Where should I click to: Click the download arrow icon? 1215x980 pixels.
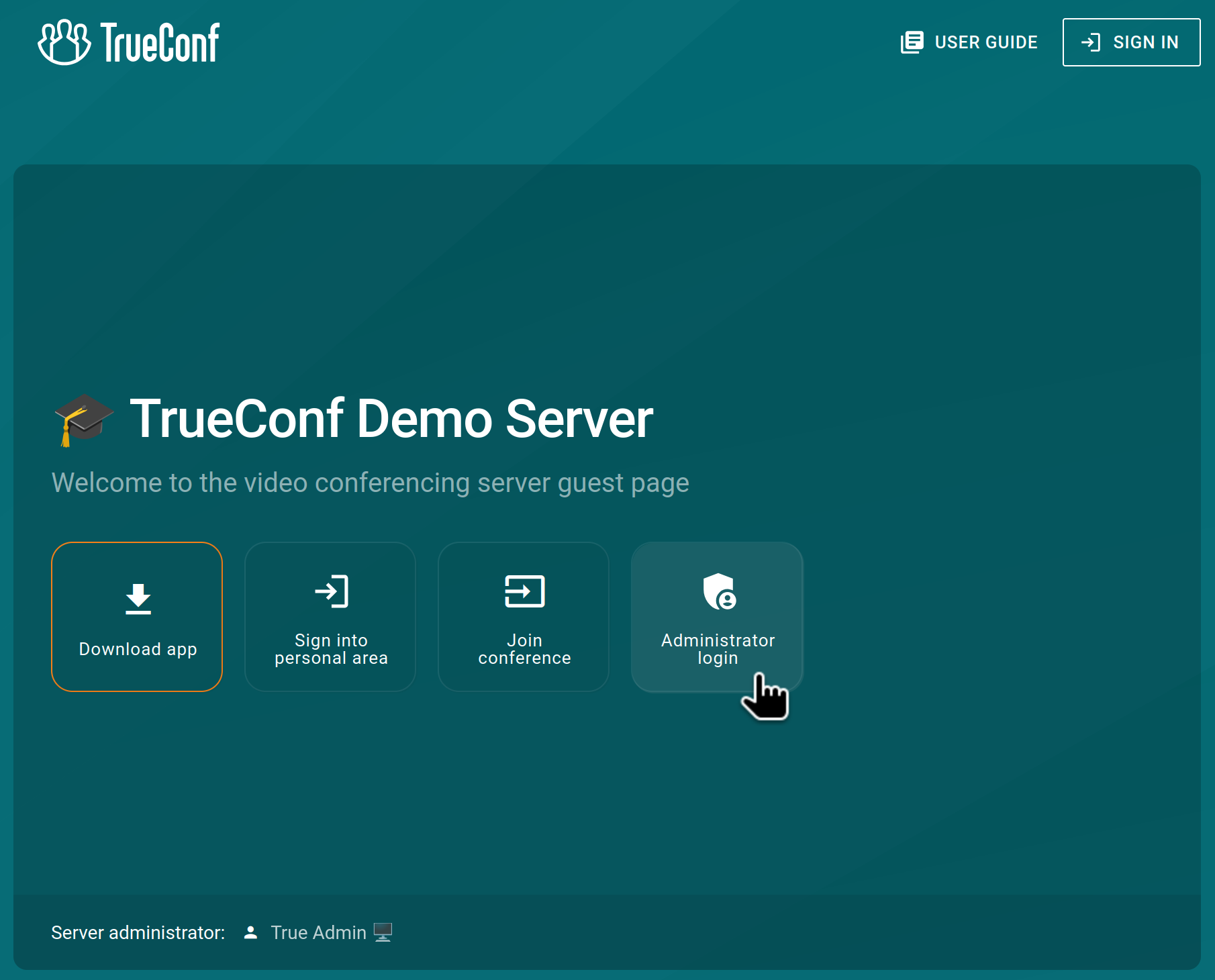[x=138, y=599]
